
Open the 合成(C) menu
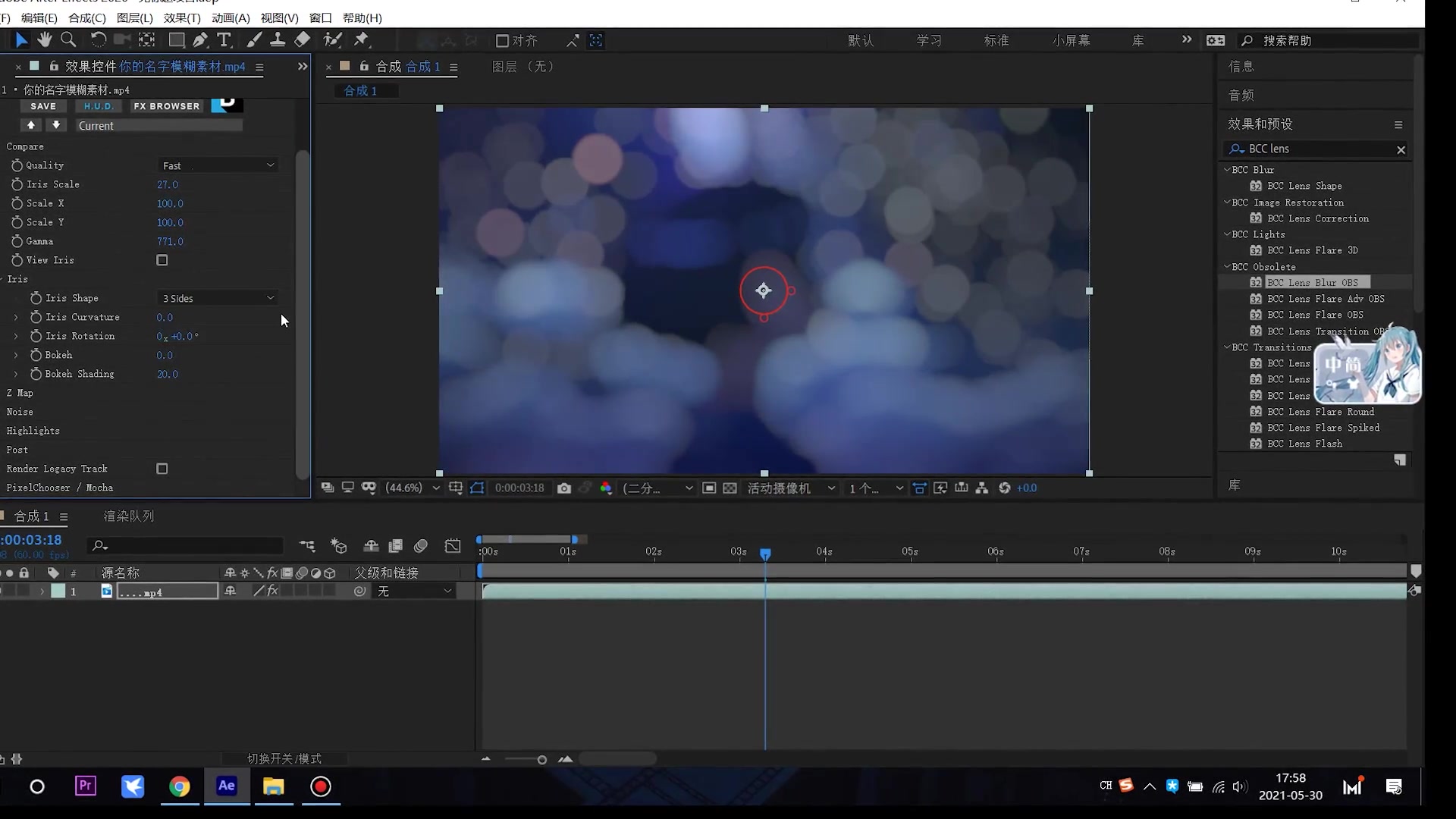pyautogui.click(x=87, y=17)
